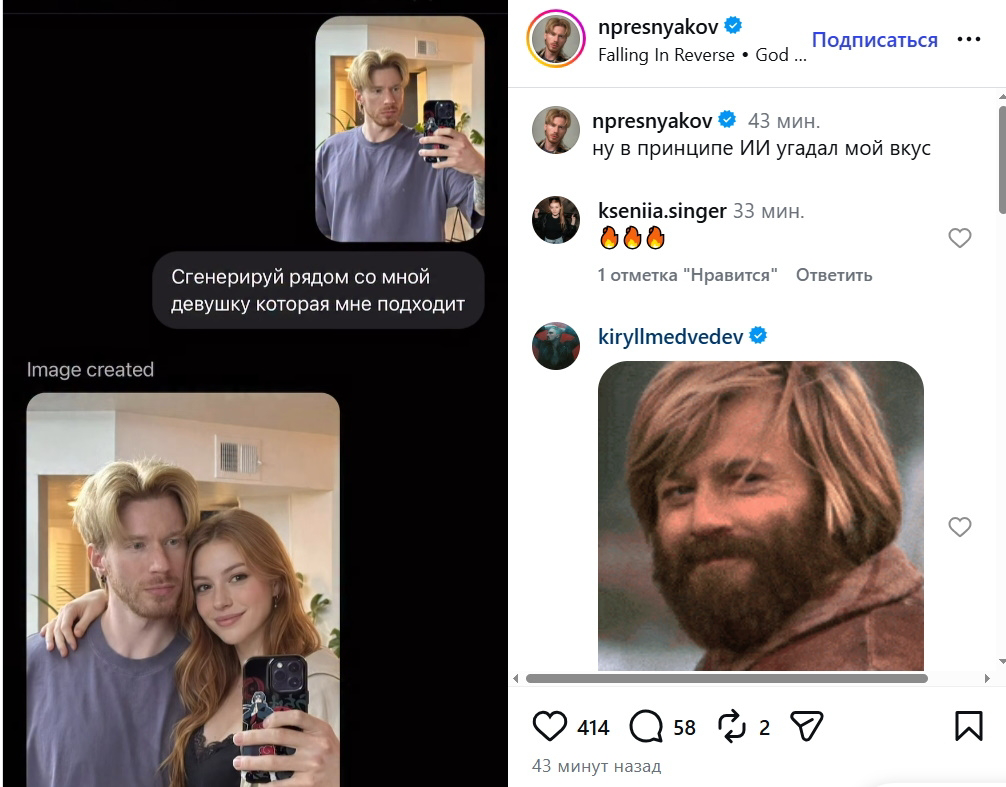Tap the heart icon to like the post
Viewport: 1006px width, 787px height.
click(549, 727)
